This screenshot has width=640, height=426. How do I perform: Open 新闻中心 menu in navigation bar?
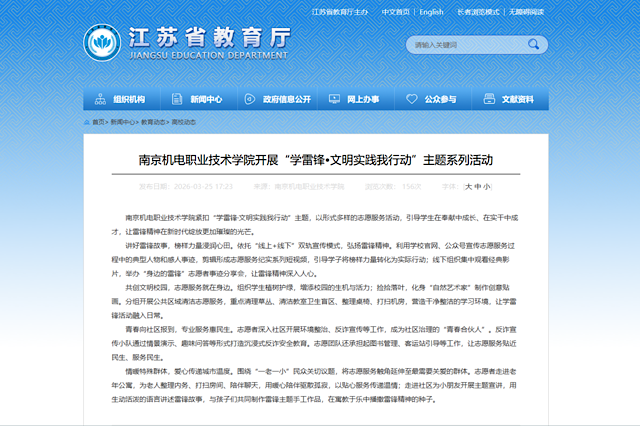point(206,100)
